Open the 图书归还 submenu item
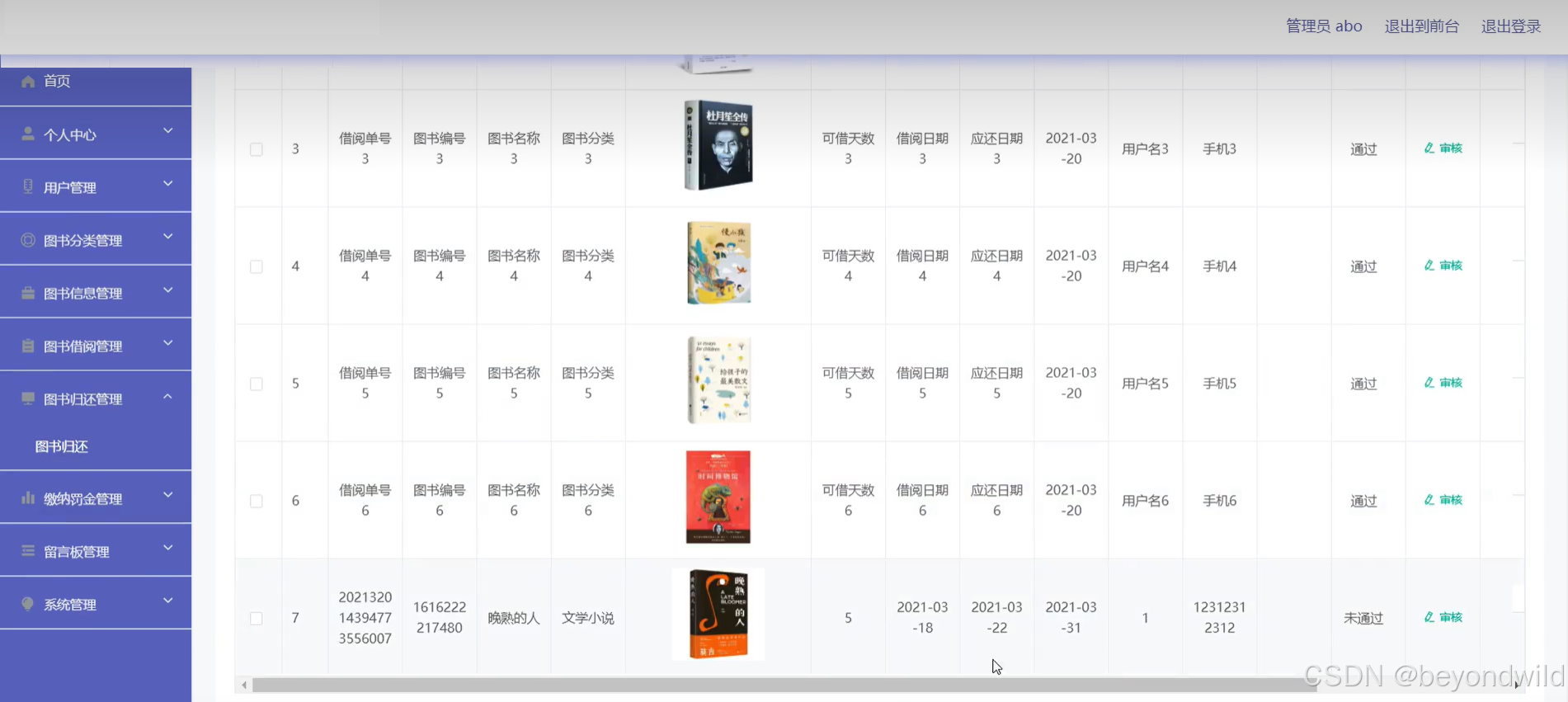Screen dimensions: 1568x702 [x=61, y=446]
